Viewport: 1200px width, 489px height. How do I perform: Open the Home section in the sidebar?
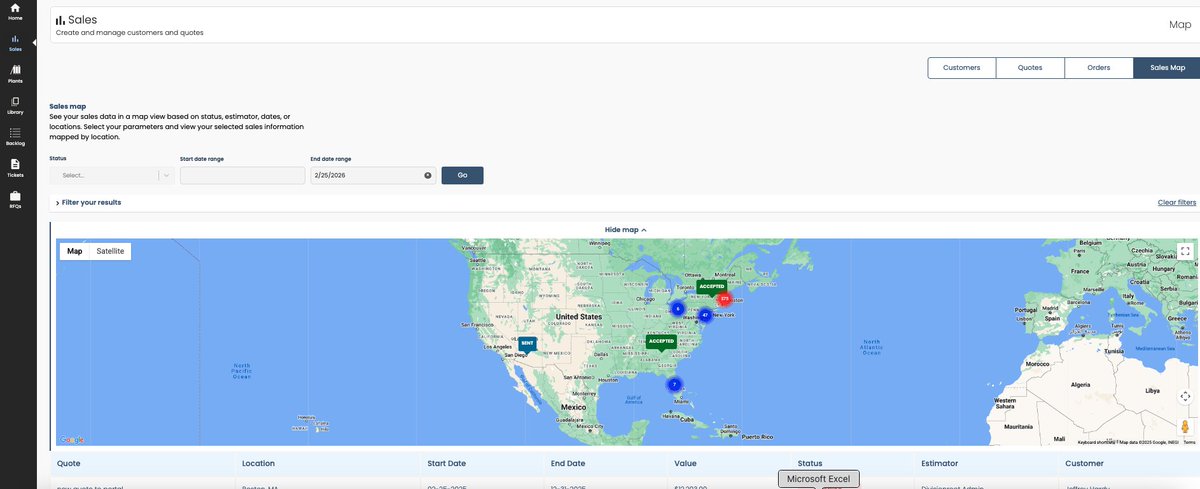[x=15, y=12]
